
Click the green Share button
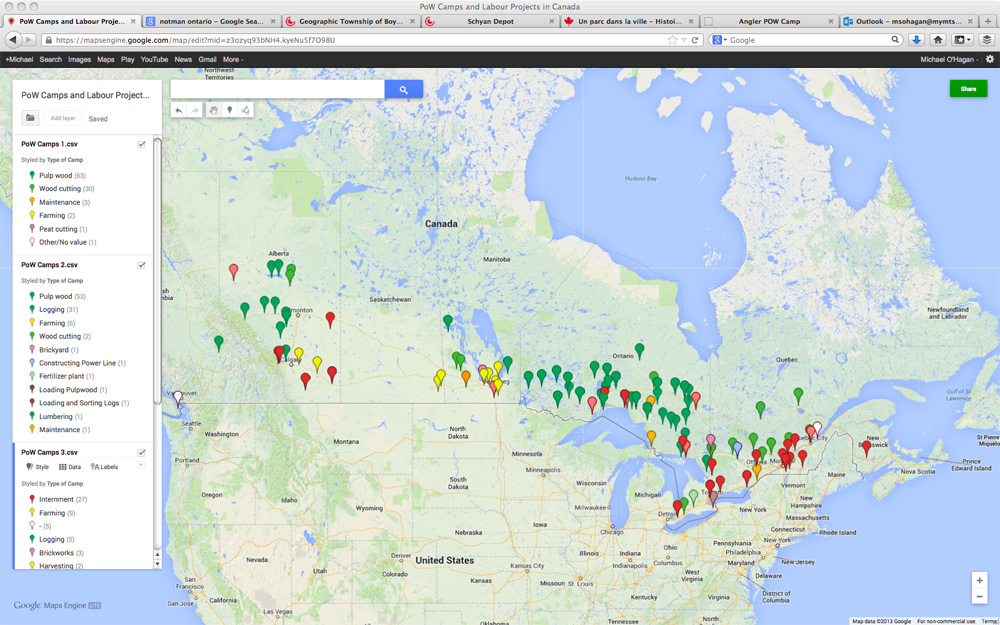point(968,89)
